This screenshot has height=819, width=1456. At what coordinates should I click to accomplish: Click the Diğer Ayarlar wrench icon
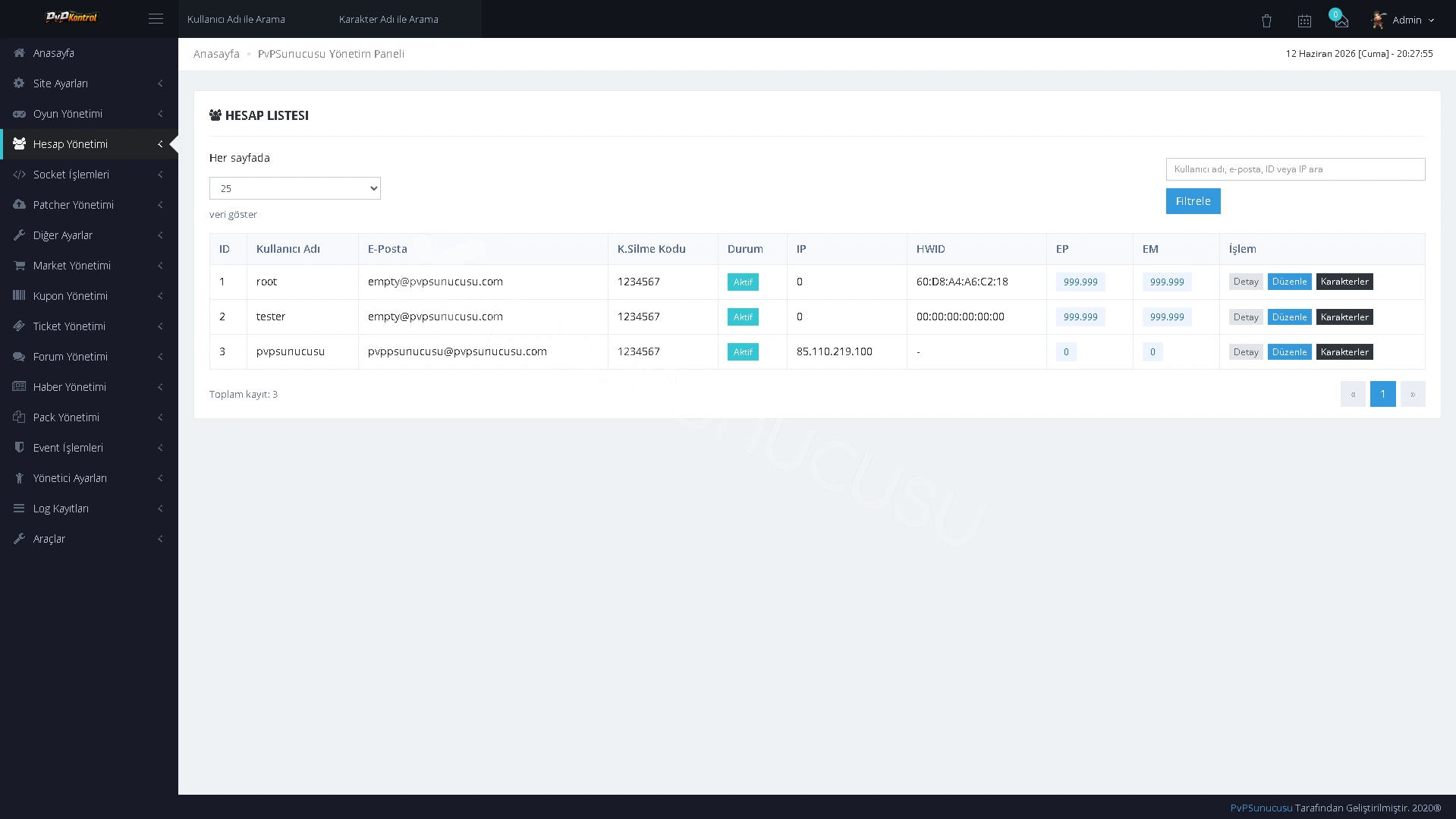pos(19,235)
